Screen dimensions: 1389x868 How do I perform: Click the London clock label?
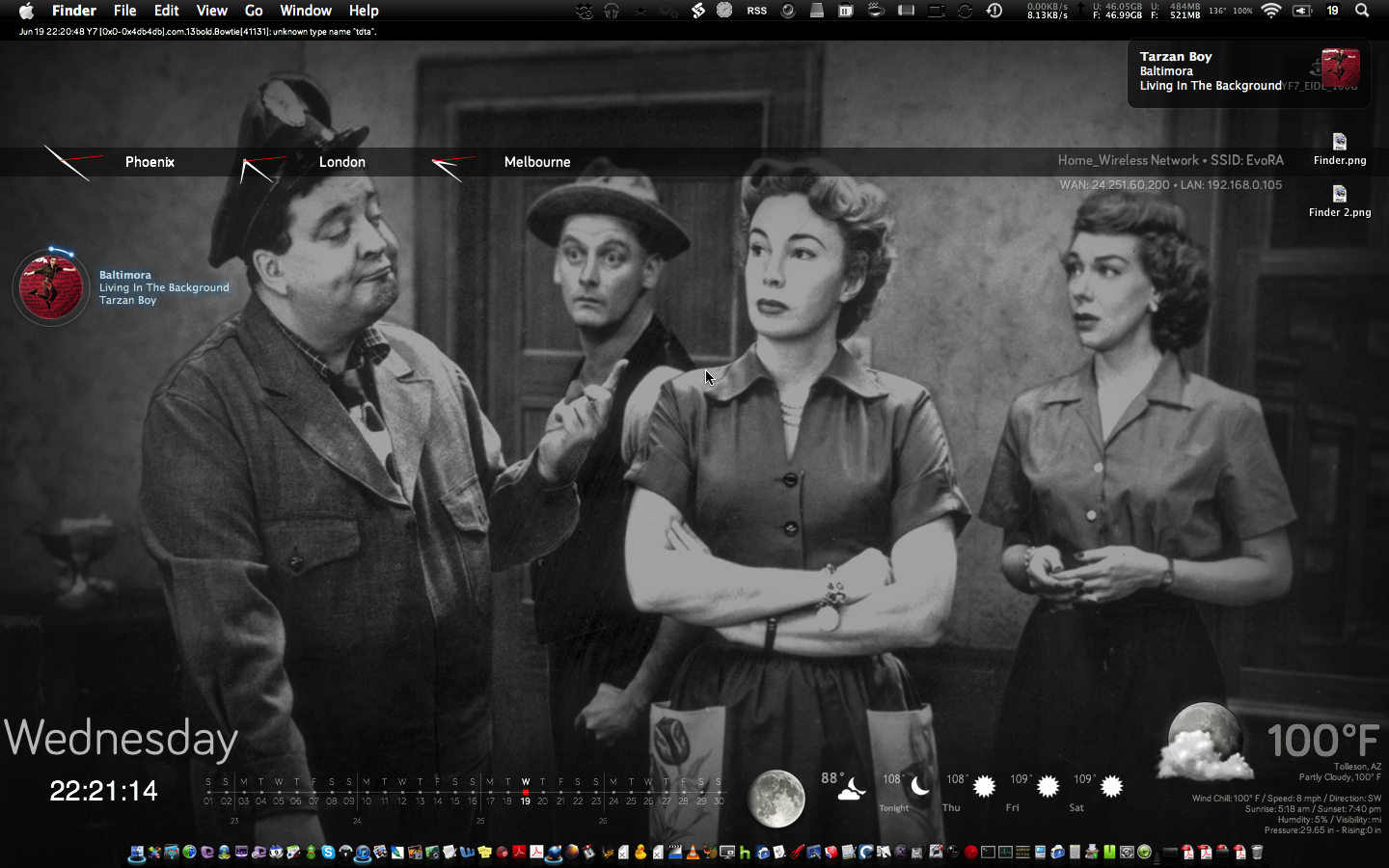coord(342,162)
